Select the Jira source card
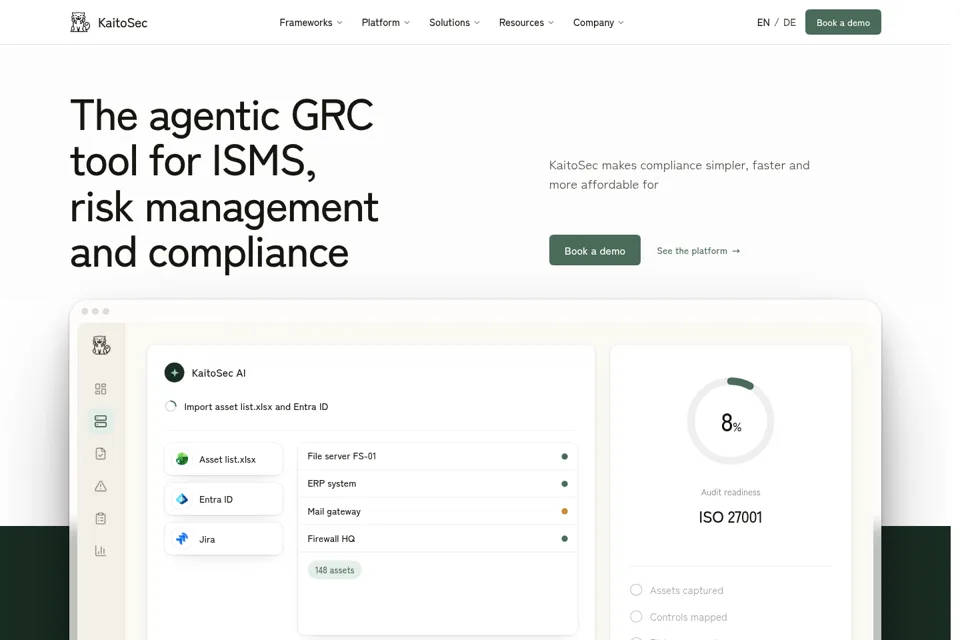960x640 pixels. point(223,539)
